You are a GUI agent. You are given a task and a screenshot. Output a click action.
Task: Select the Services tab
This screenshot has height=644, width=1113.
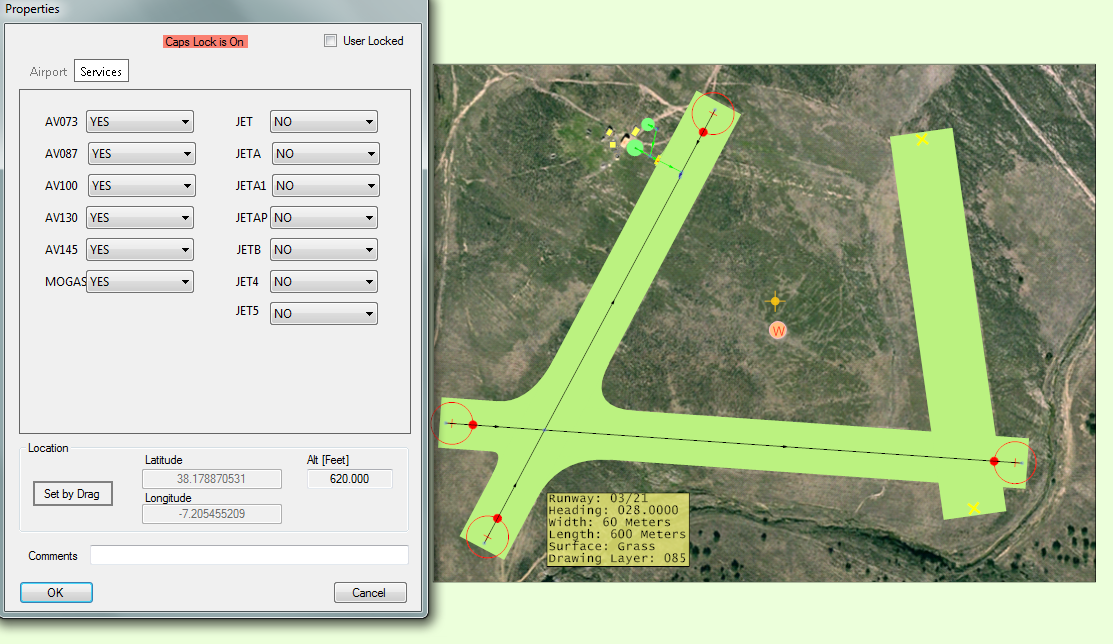point(101,72)
